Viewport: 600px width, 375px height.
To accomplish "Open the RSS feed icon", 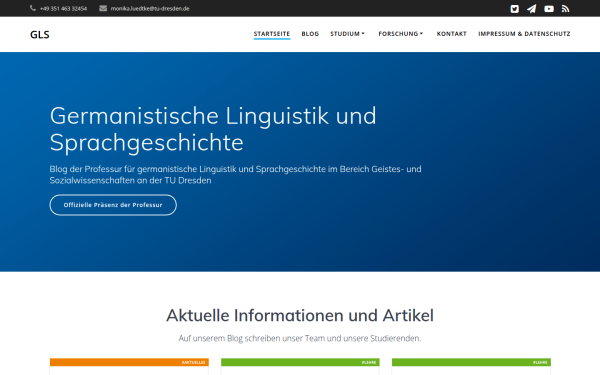I will click(x=566, y=9).
